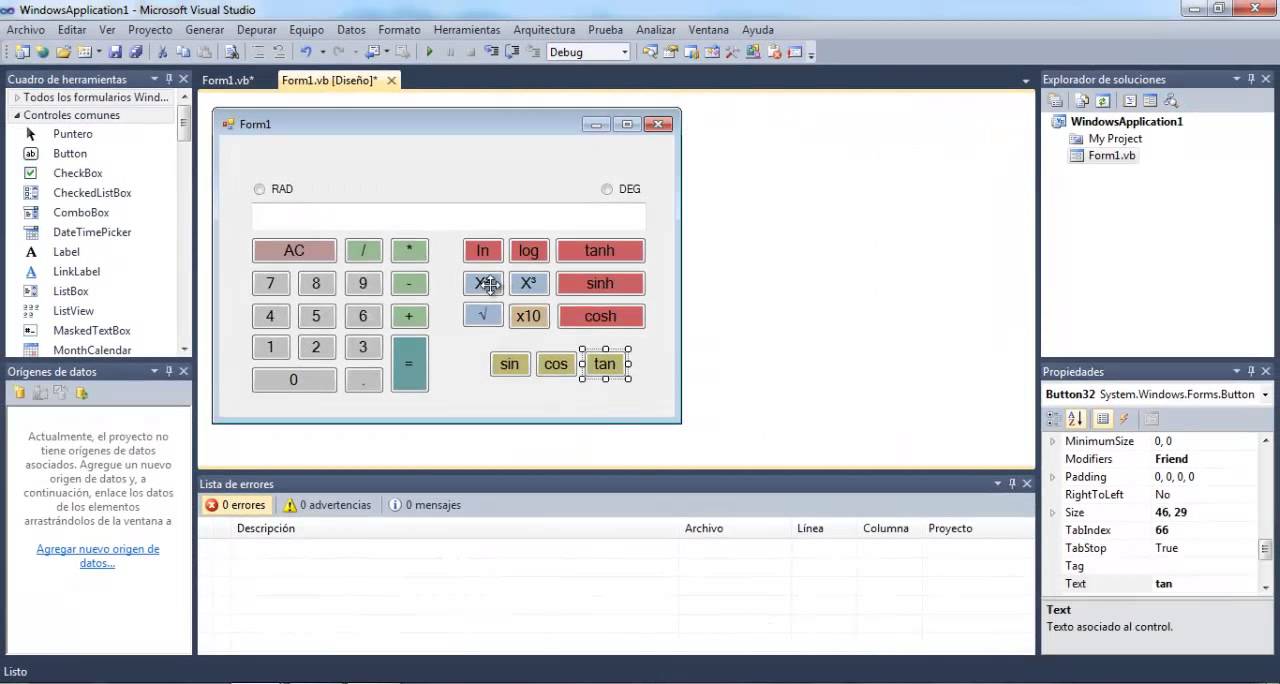1280x684 pixels.
Task: Open the Debug configuration dropdown
Action: (x=624, y=52)
